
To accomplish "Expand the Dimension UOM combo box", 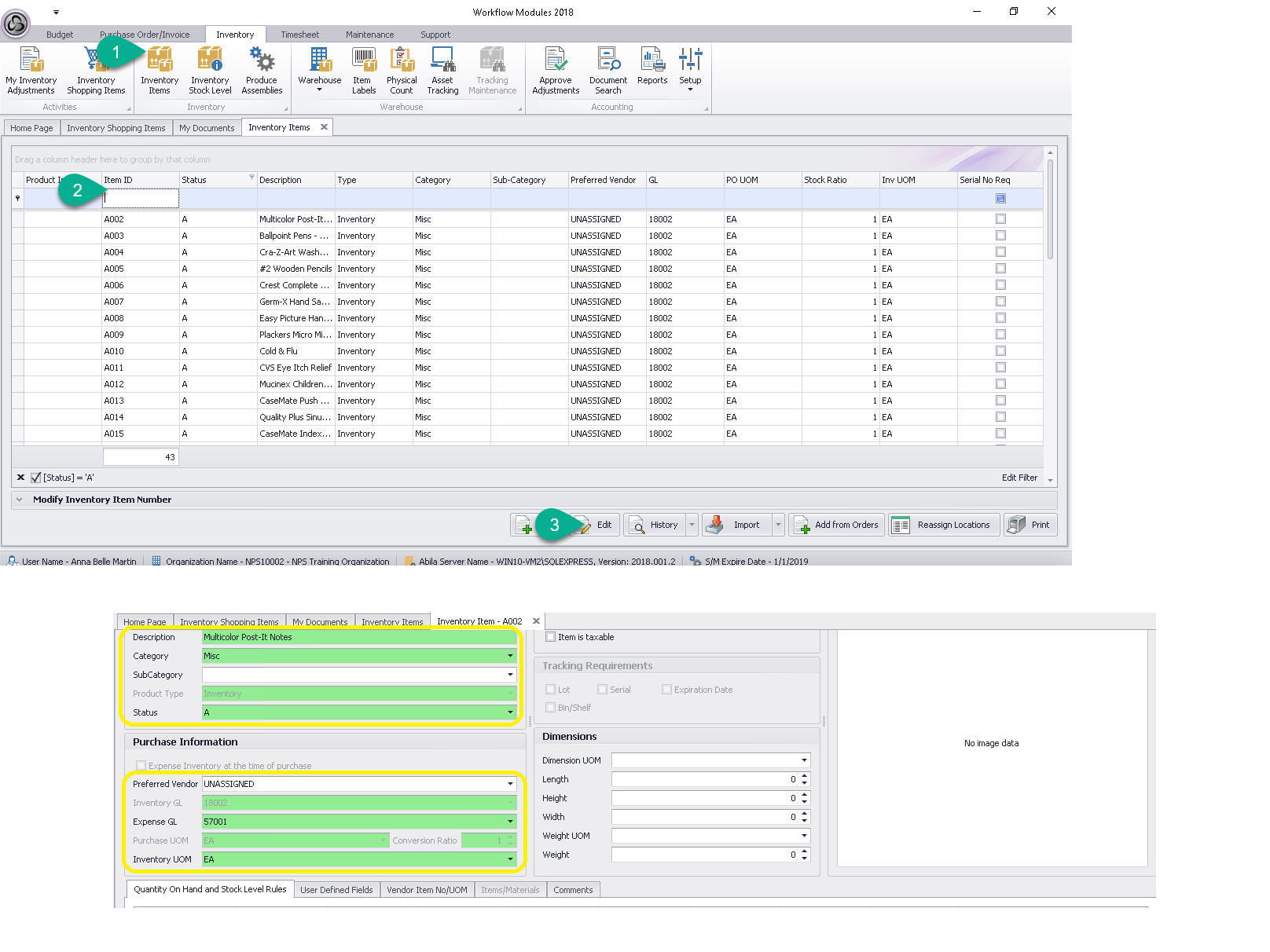I will (x=804, y=760).
